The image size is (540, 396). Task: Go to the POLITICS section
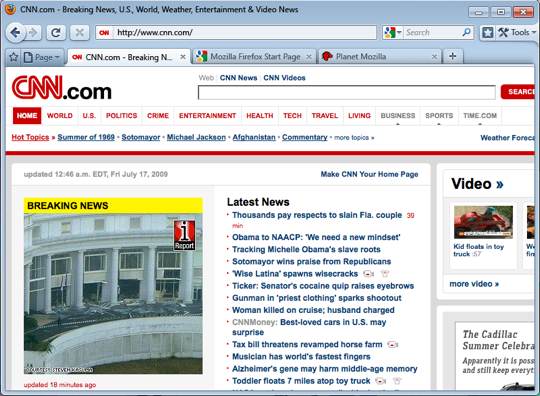click(121, 116)
